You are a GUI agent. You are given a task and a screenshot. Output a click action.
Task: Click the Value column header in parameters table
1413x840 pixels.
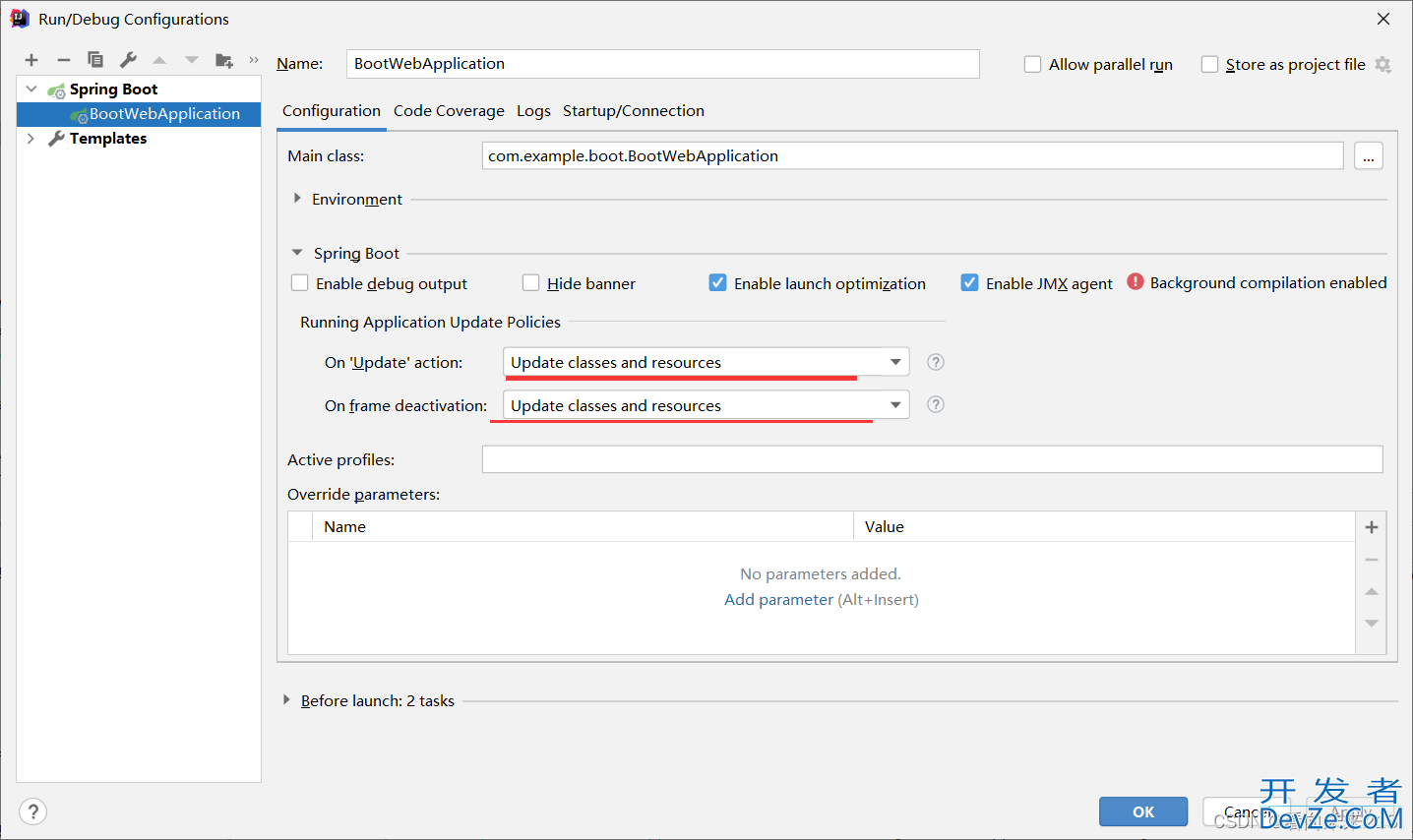[1104, 527]
